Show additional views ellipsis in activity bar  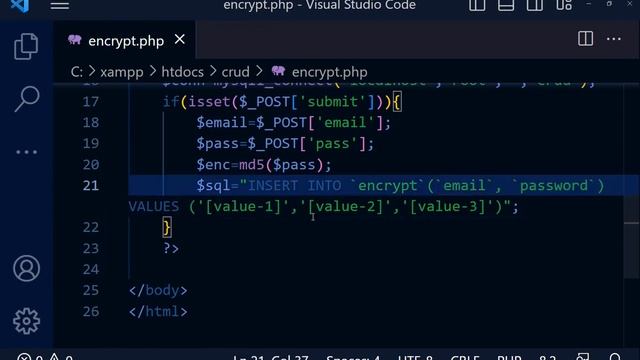point(27,152)
